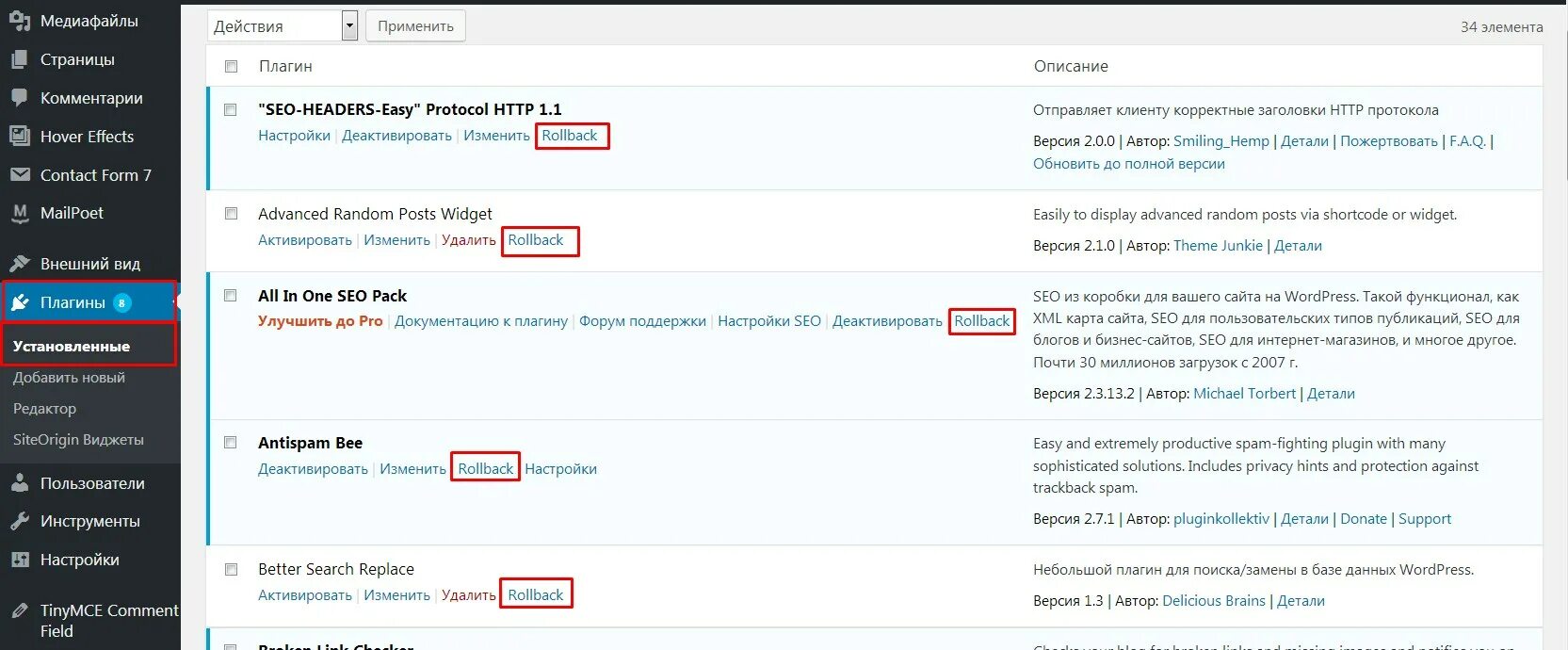Click Обновить до полной версии link
The height and width of the screenshot is (650, 1568).
tap(1129, 164)
